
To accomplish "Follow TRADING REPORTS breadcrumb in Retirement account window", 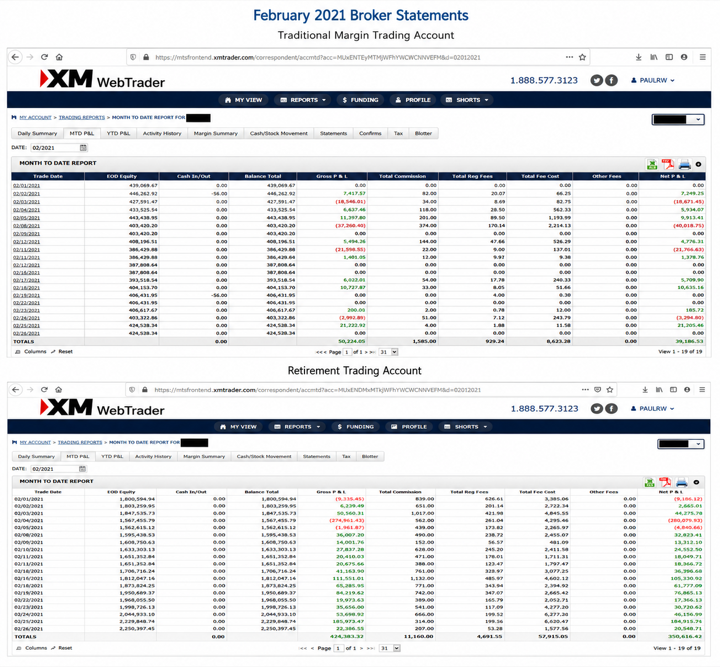I will coord(80,443).
